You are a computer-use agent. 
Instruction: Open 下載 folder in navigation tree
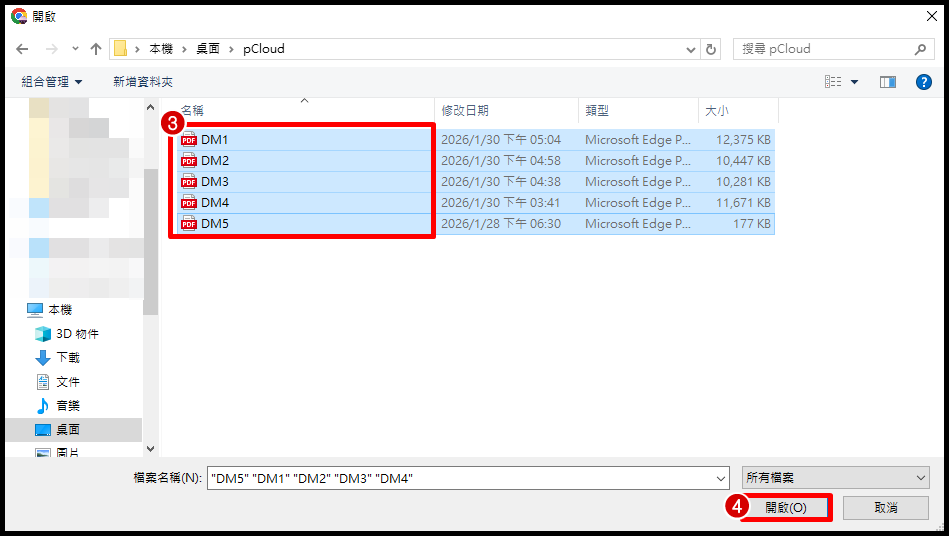(x=68, y=358)
